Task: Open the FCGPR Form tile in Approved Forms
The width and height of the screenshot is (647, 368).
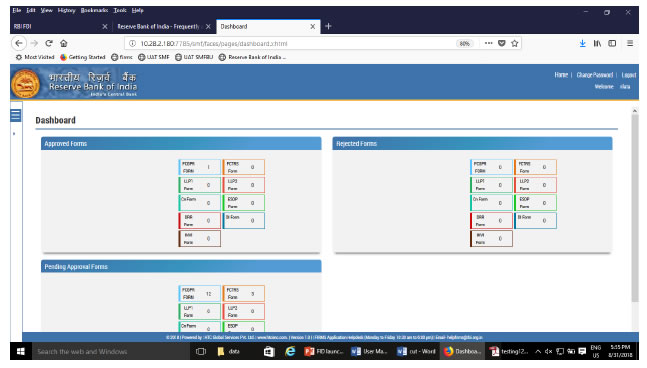Action: tap(199, 167)
